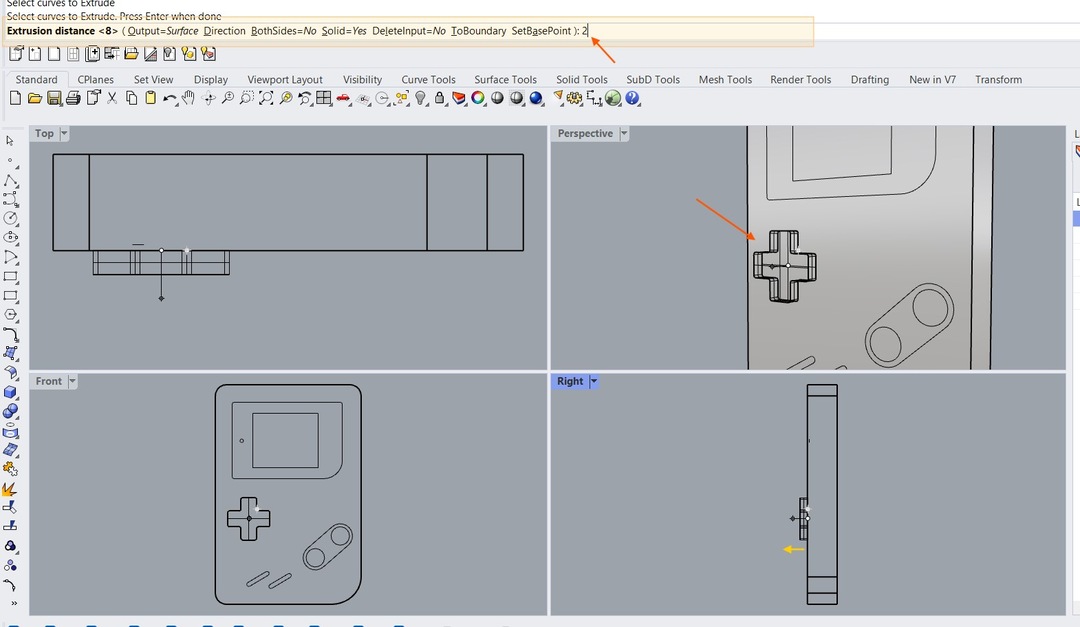Click the red car view icon
1080x627 pixels.
coord(343,99)
